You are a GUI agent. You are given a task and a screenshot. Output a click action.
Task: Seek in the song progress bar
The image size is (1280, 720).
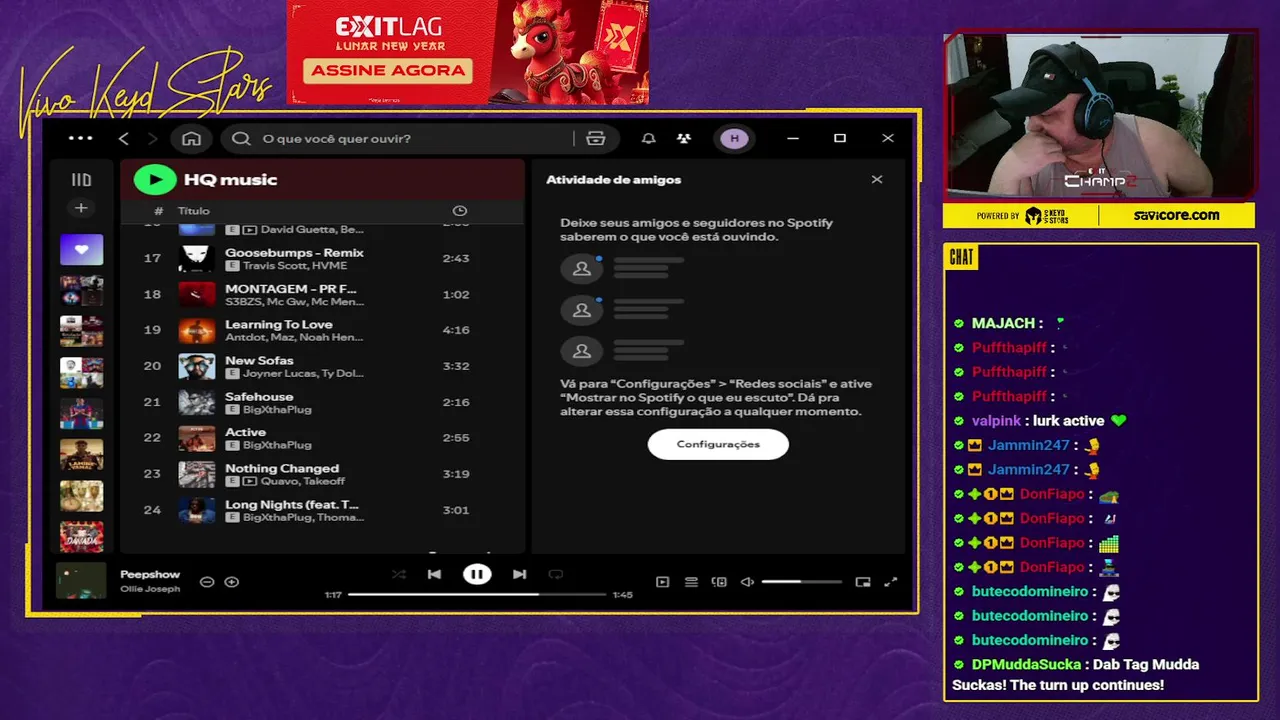477,594
